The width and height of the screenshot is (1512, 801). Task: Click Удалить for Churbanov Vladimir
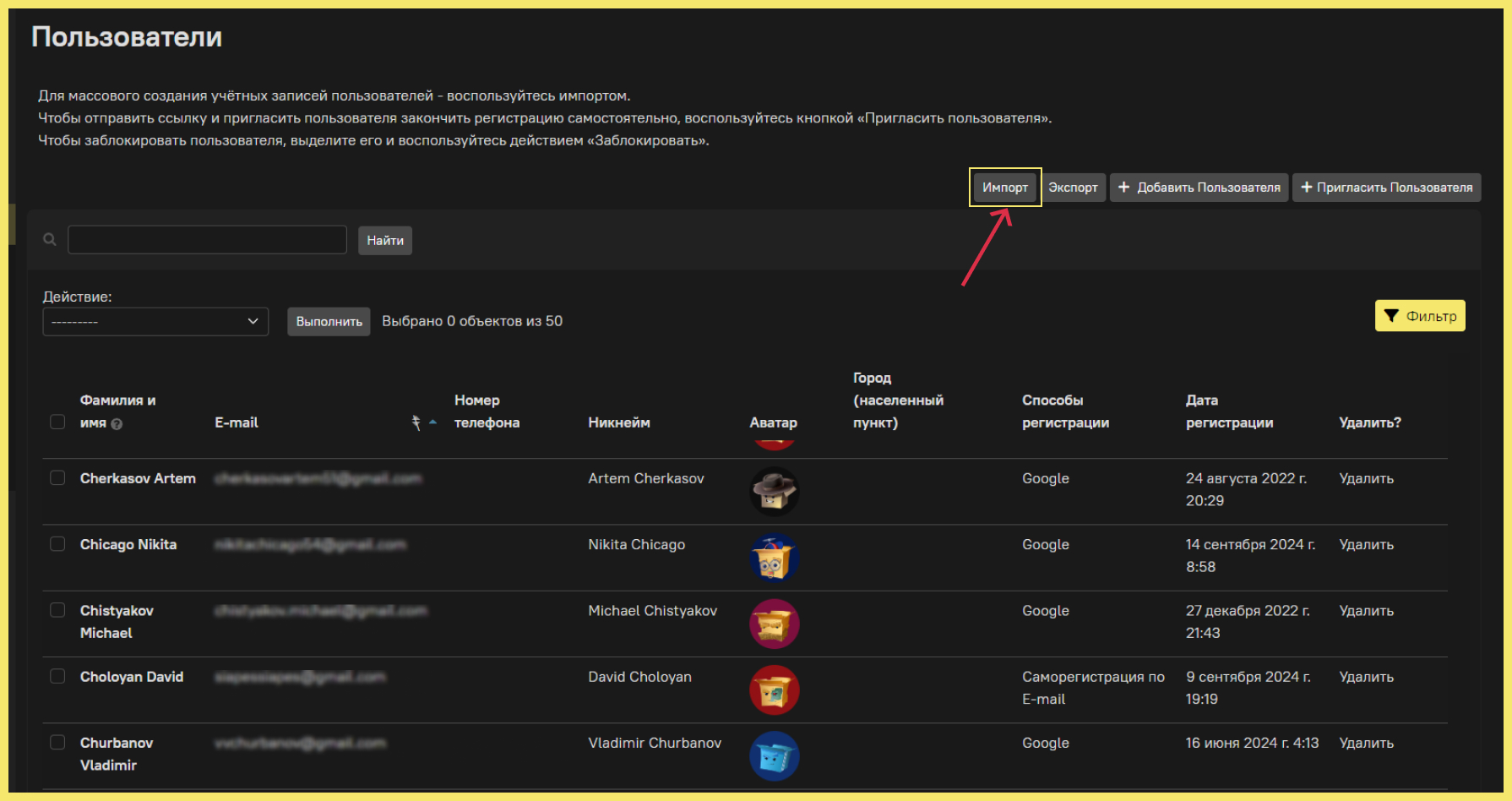(1366, 743)
